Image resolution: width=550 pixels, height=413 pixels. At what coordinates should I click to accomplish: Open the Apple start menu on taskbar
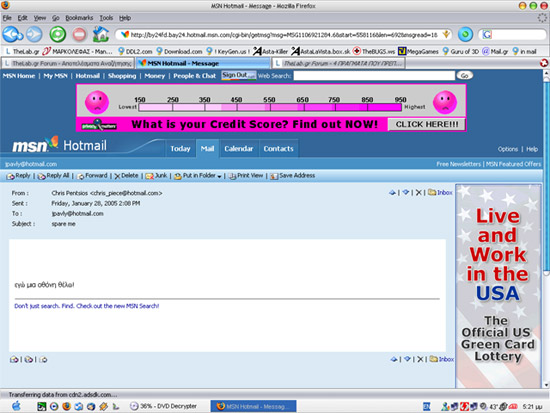point(16,406)
